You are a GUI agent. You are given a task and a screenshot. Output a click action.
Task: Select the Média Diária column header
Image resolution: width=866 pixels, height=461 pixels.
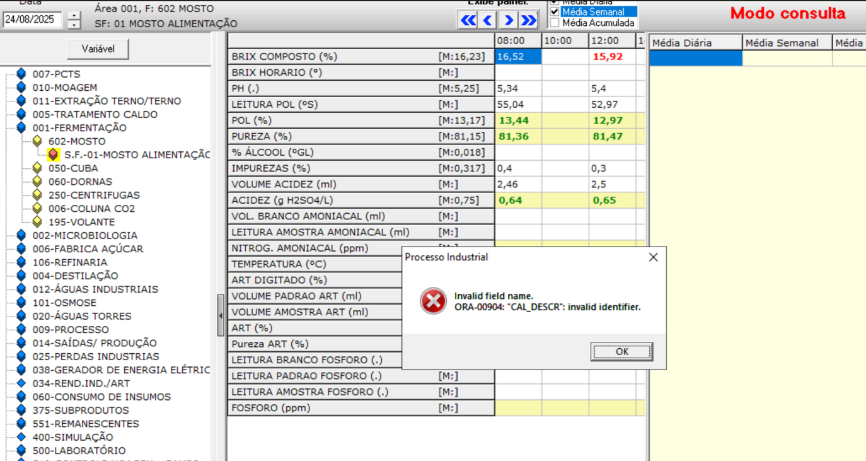tap(695, 43)
